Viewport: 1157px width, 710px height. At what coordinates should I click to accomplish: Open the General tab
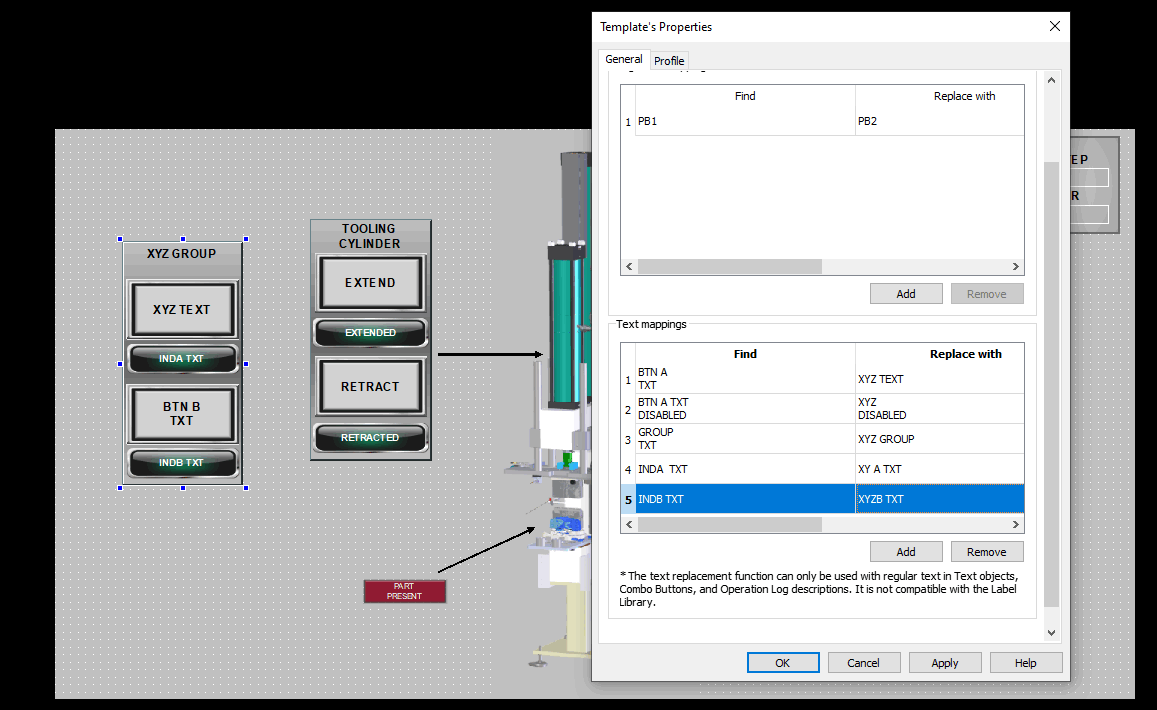(x=624, y=60)
